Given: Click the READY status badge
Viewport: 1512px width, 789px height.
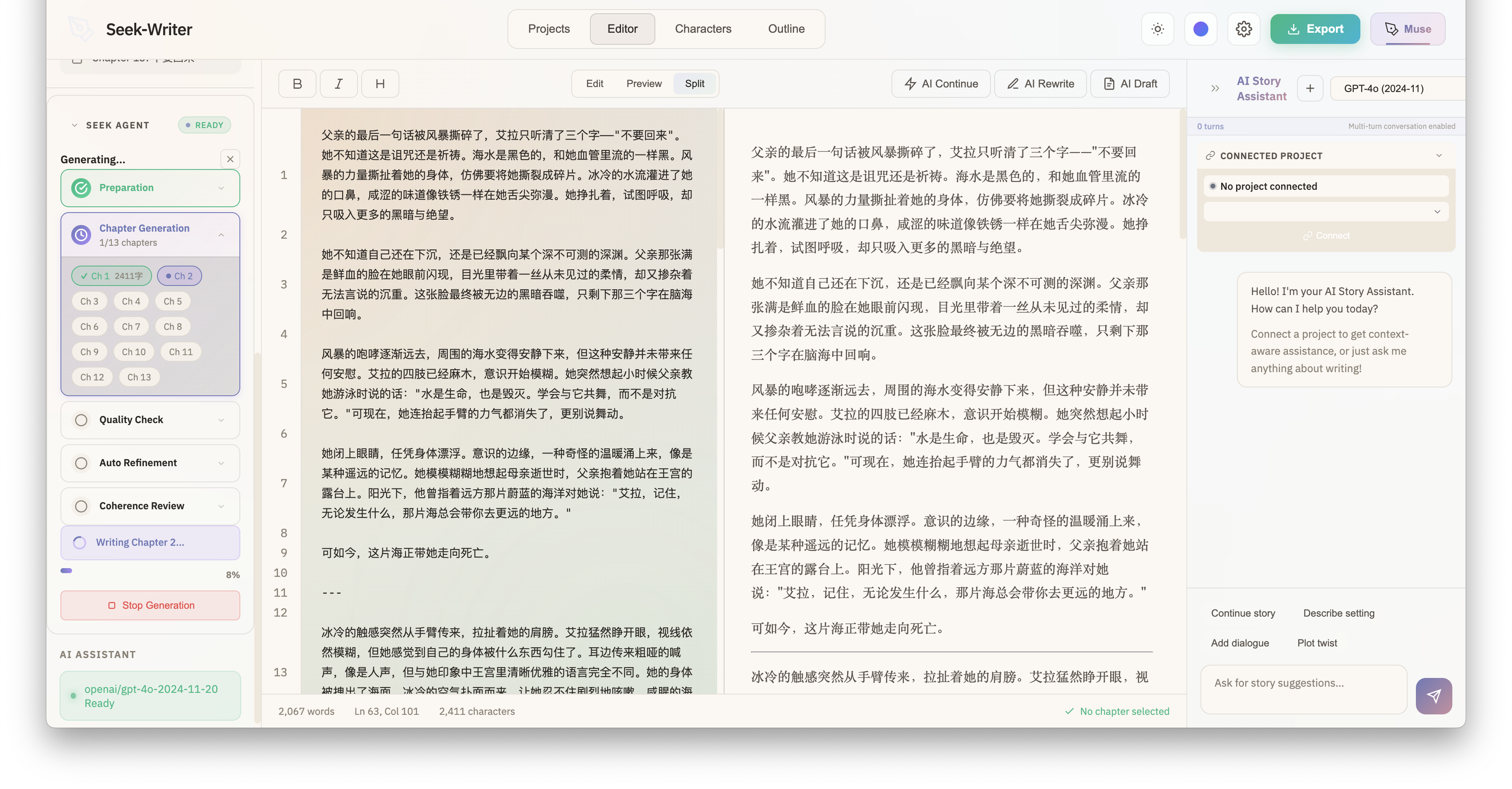Looking at the screenshot, I should pyautogui.click(x=204, y=125).
